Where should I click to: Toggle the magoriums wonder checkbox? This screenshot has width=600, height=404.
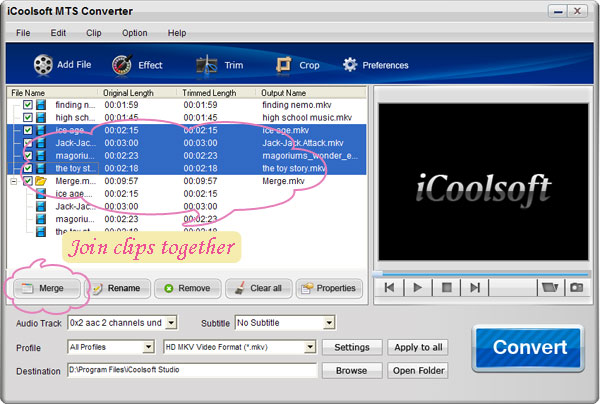(x=28, y=155)
